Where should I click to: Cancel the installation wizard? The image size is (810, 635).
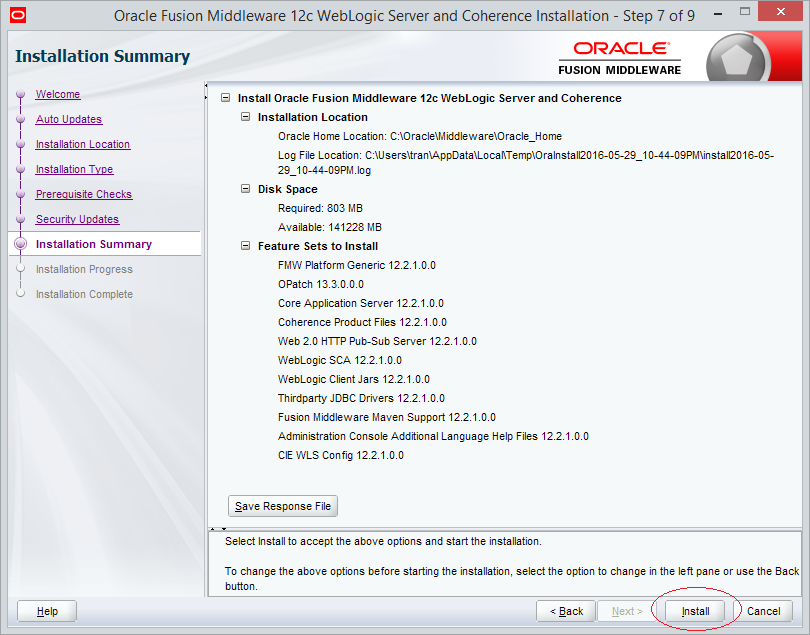[764, 611]
